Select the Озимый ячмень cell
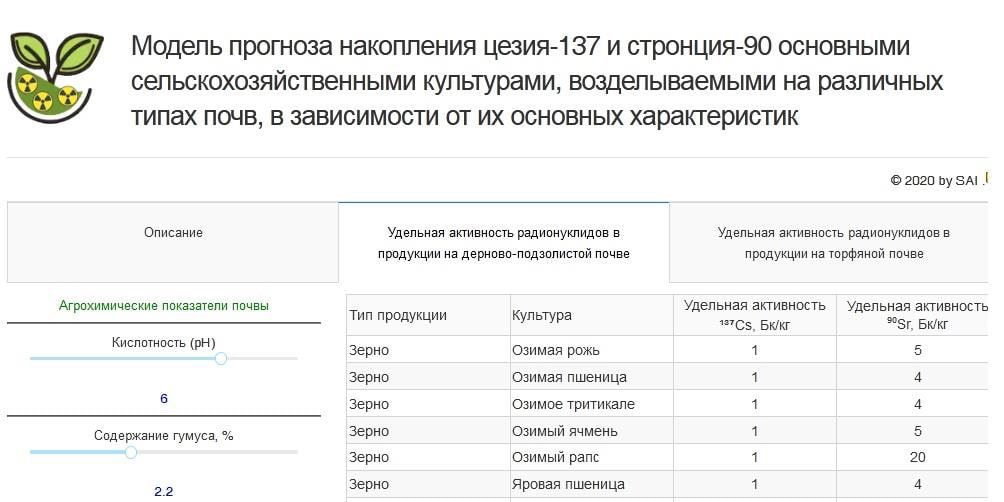This screenshot has width=1004, height=502. 565,431
